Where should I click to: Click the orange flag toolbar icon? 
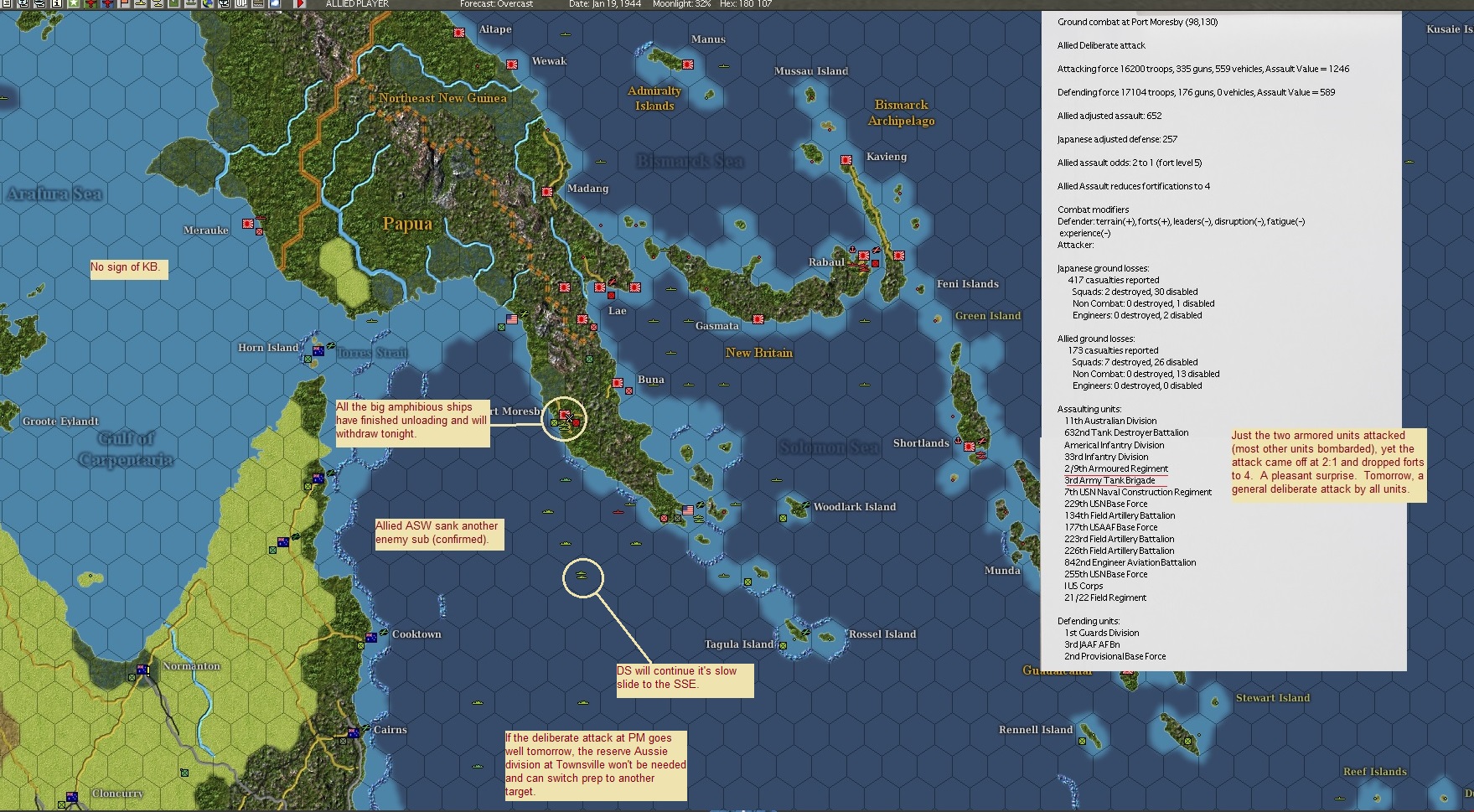124,3
